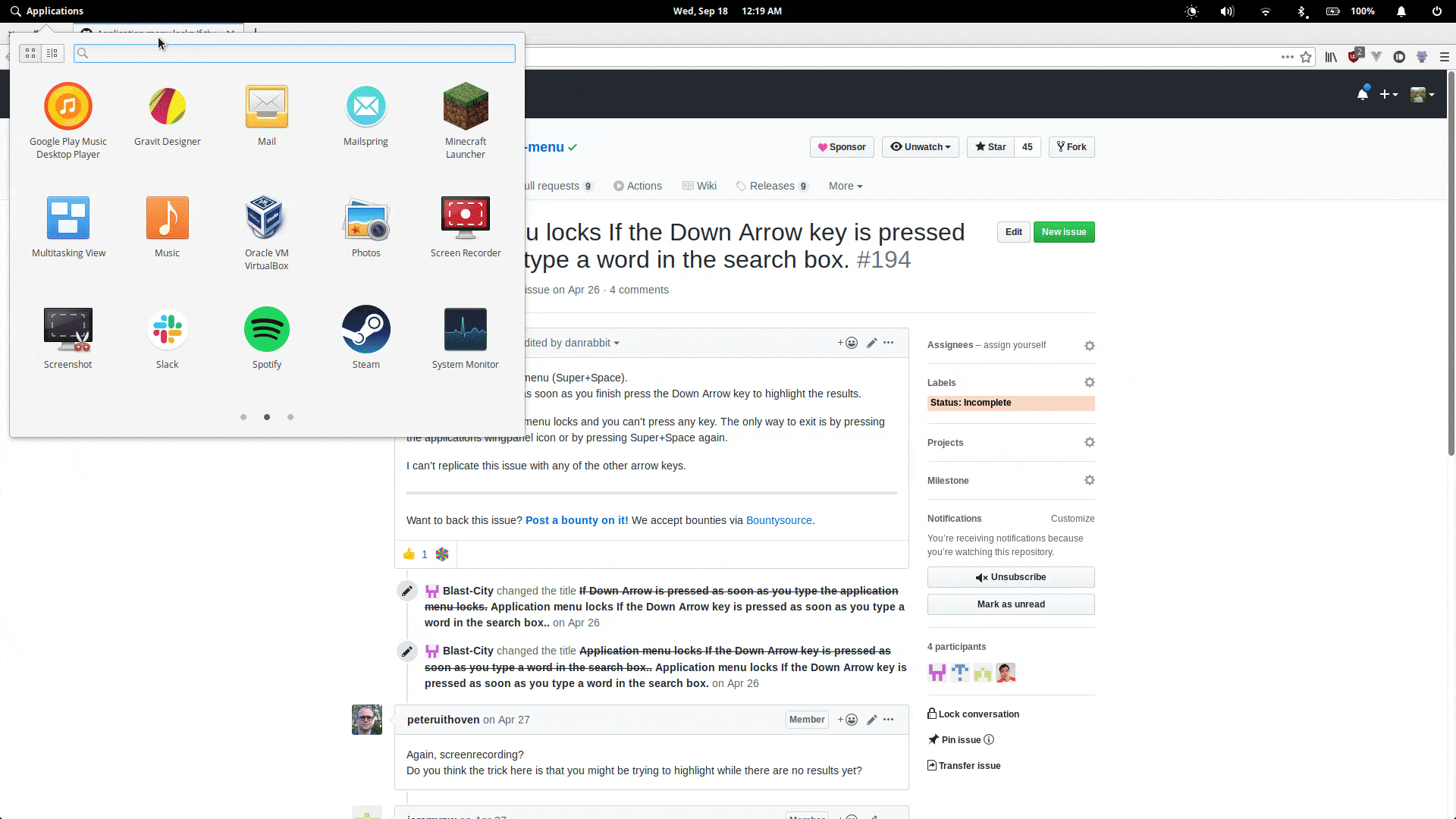Switch the applications menu to grid view
Screen dimensions: 1456x819
[x=30, y=53]
